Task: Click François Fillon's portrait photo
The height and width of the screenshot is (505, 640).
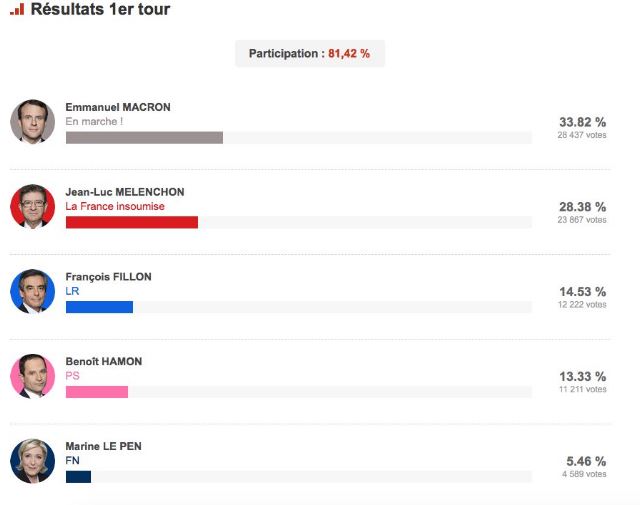Action: 32,291
